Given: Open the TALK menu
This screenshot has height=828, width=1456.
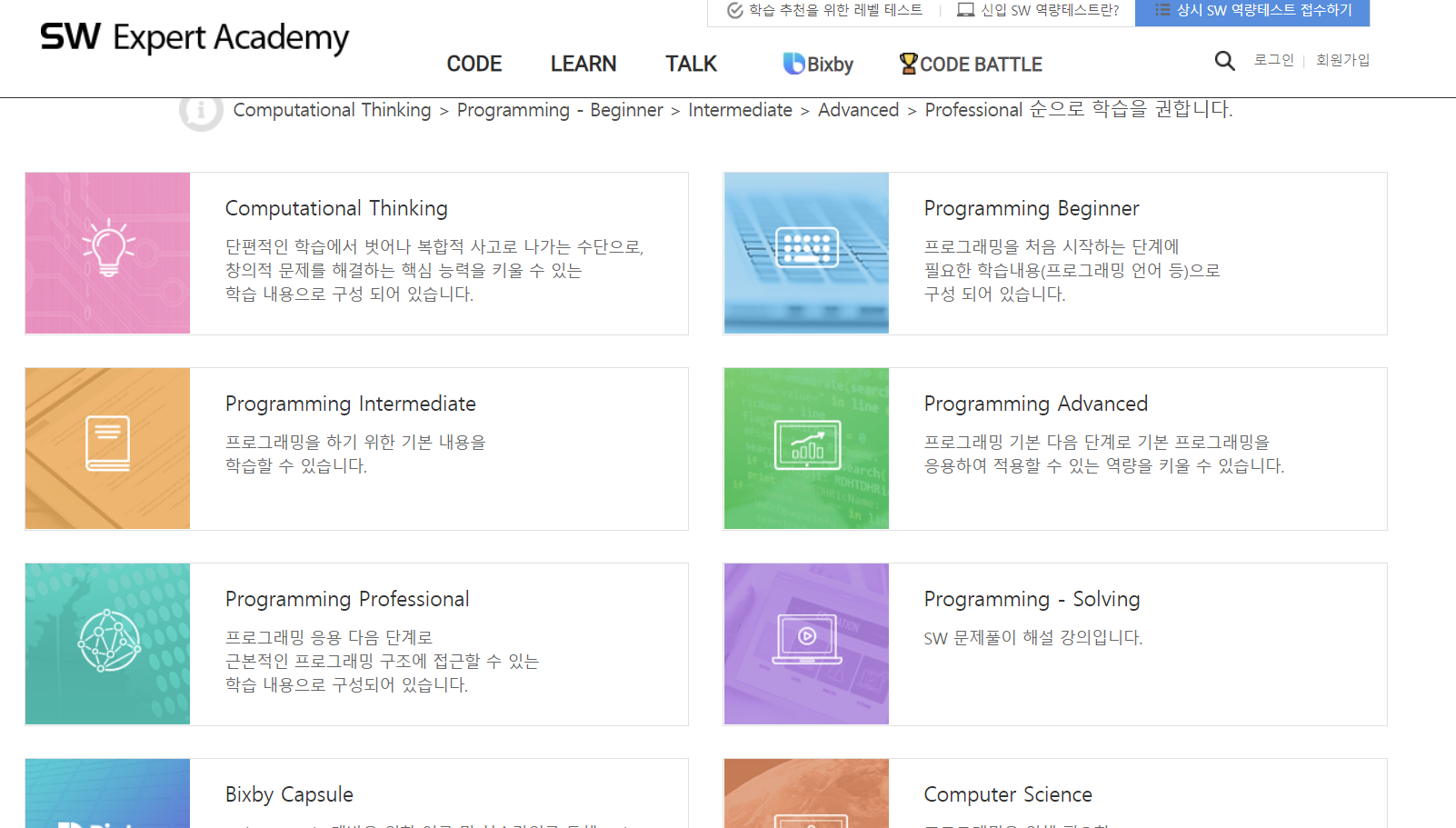Looking at the screenshot, I should tap(691, 64).
